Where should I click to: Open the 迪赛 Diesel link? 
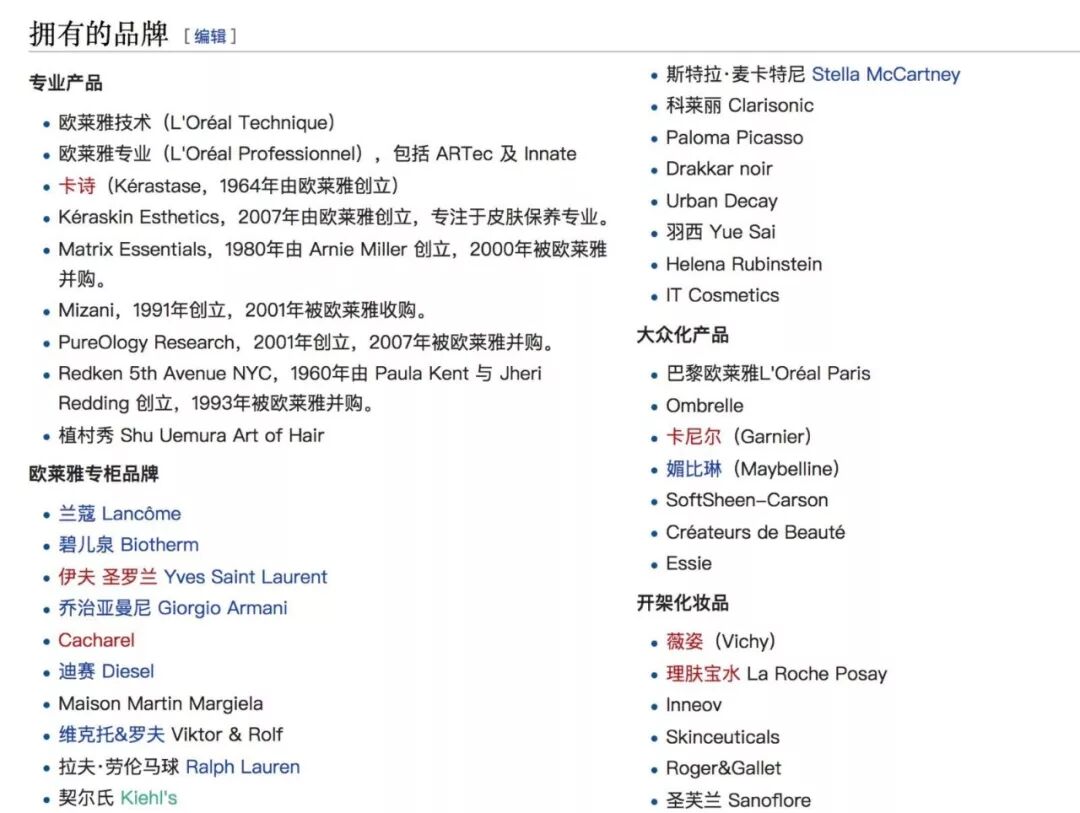click(x=107, y=670)
